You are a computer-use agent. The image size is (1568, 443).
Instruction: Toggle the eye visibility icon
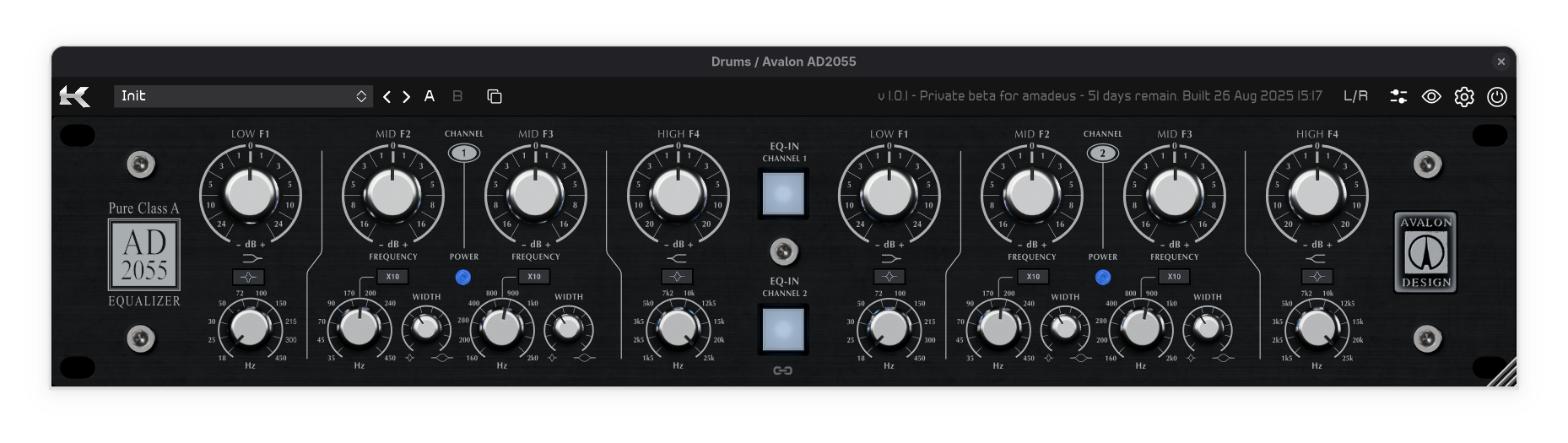click(x=1431, y=97)
